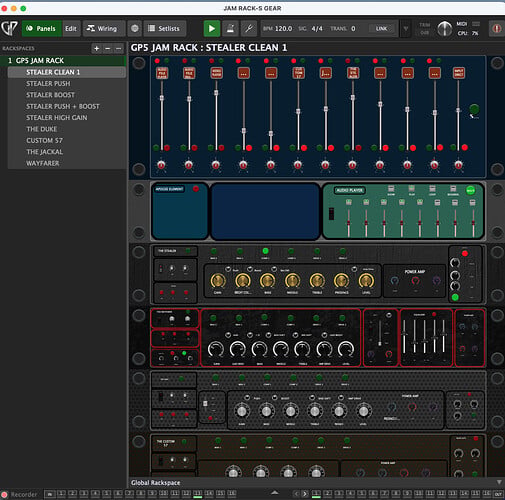505x500 pixels.
Task: Click the Recorder label
Action: 24,494
